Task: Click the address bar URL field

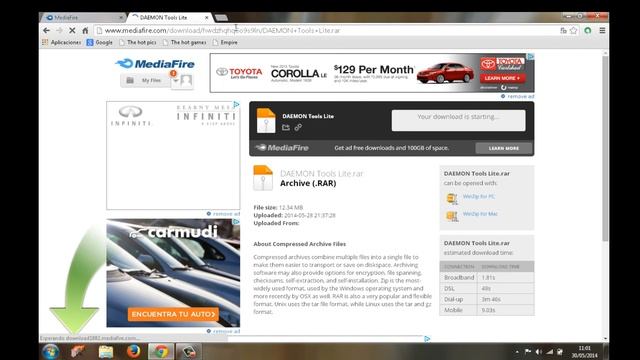Action: coord(327,31)
